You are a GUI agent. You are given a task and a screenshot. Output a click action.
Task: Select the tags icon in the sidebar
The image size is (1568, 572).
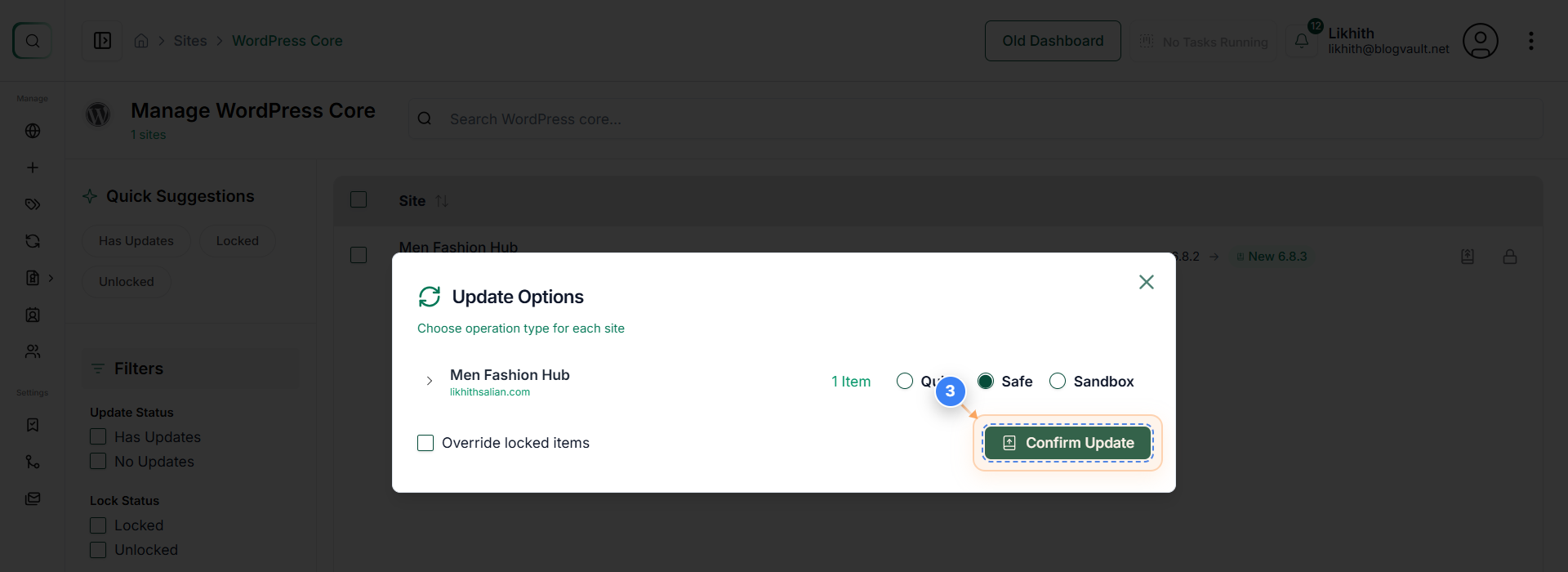click(x=33, y=204)
